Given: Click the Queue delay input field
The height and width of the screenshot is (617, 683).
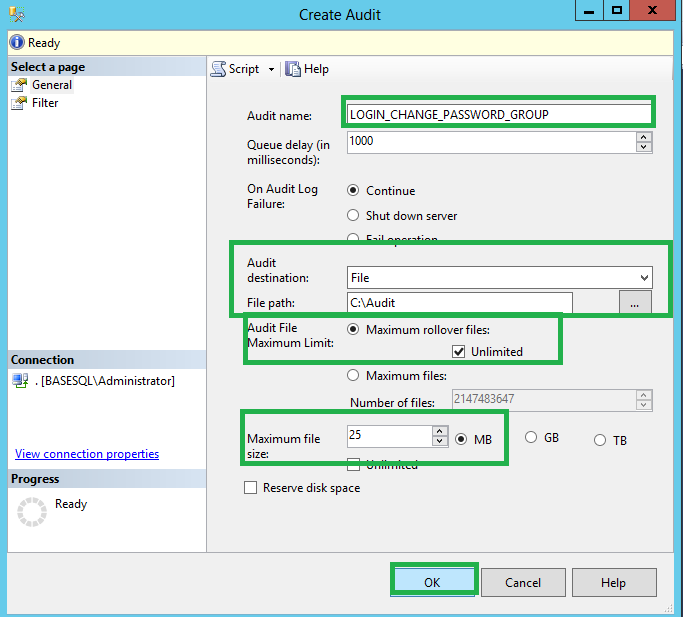Looking at the screenshot, I should (491, 142).
